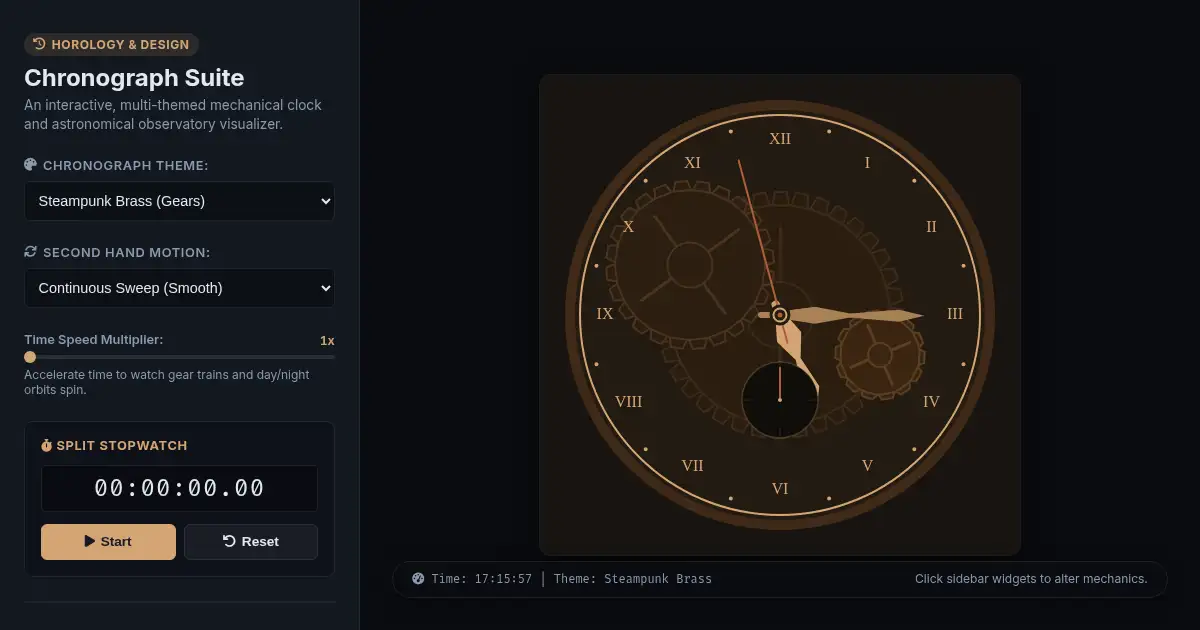Click the III numeral on the clock
The height and width of the screenshot is (630, 1200).
click(x=955, y=314)
